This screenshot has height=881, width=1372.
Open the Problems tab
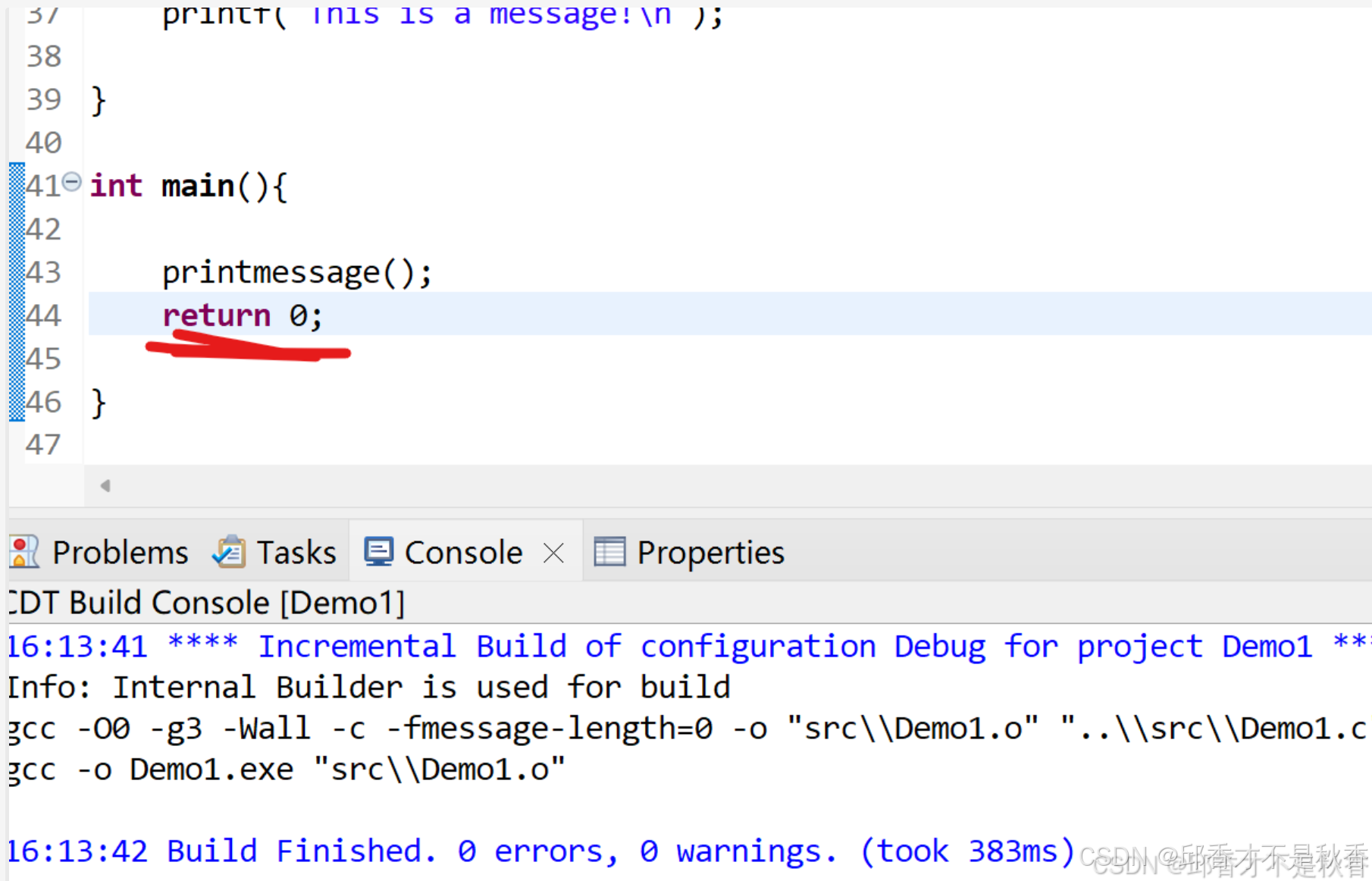pyautogui.click(x=99, y=553)
